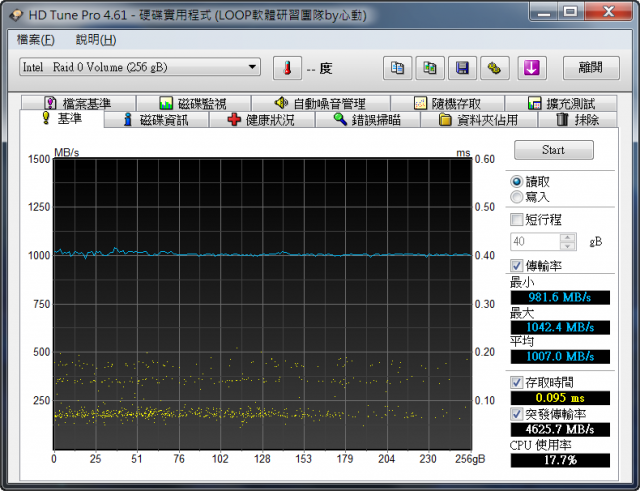Close the HD Tune Pro window

[608, 11]
